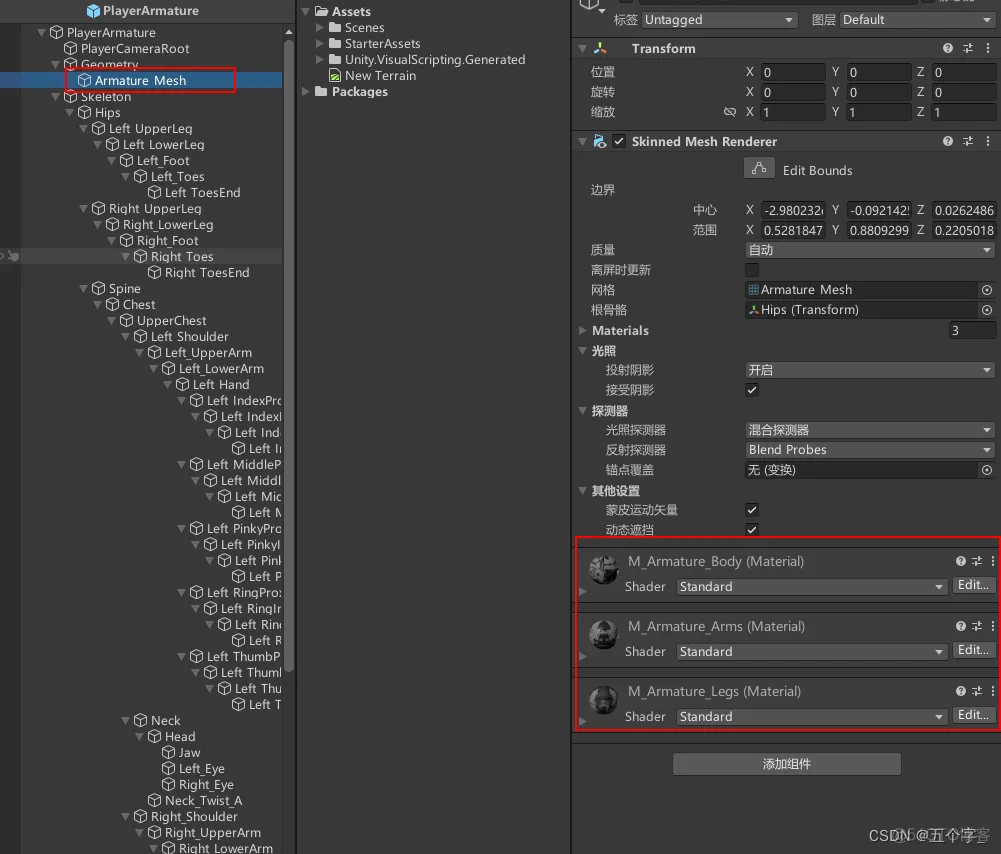The width and height of the screenshot is (1001, 854).
Task: Toggle dynamic occlusion checkbox
Action: (x=752, y=530)
